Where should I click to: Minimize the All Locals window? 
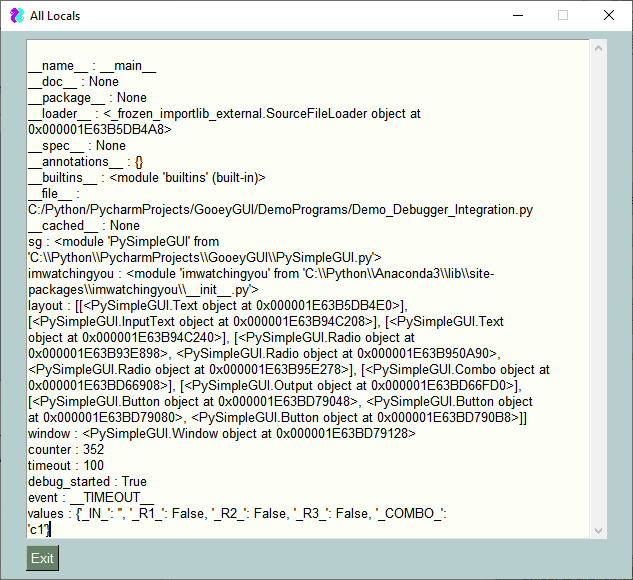point(518,15)
